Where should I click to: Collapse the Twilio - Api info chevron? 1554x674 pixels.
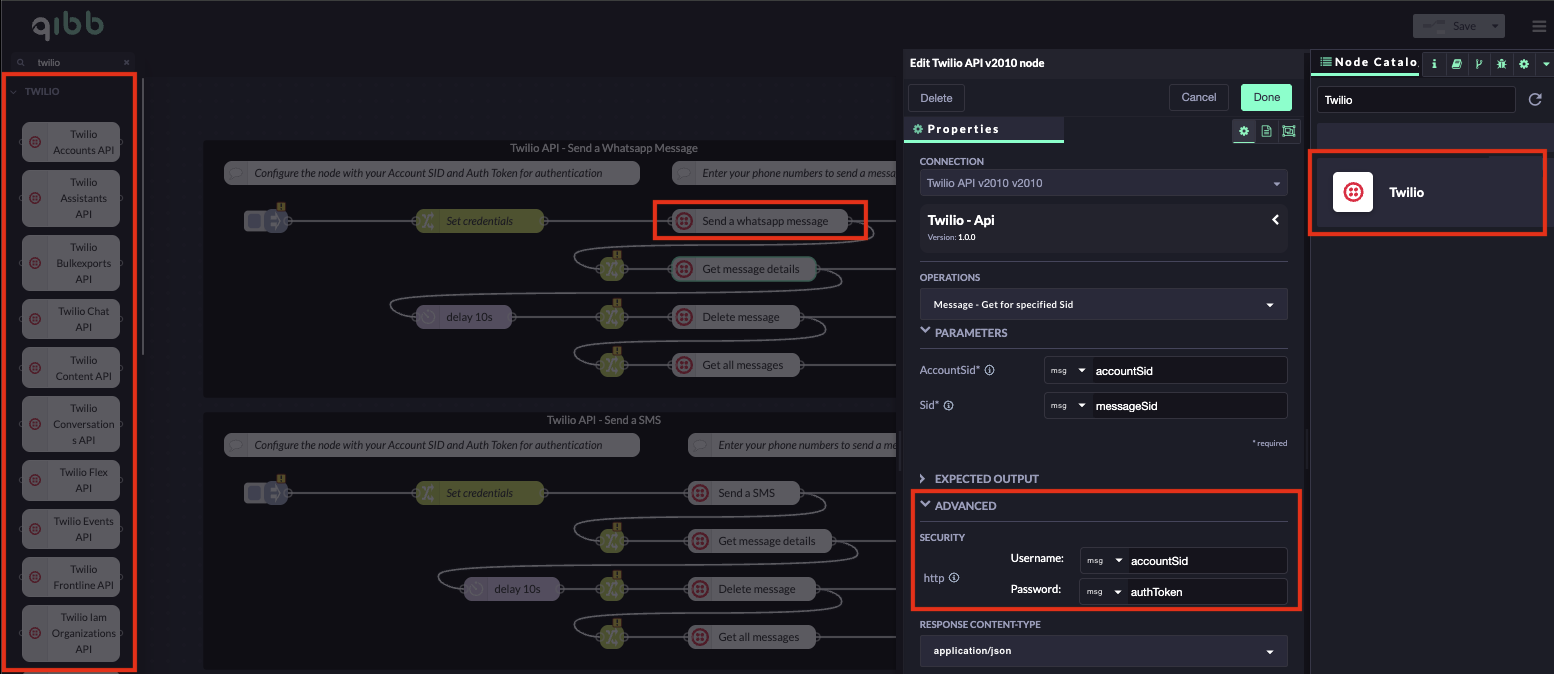(1275, 220)
